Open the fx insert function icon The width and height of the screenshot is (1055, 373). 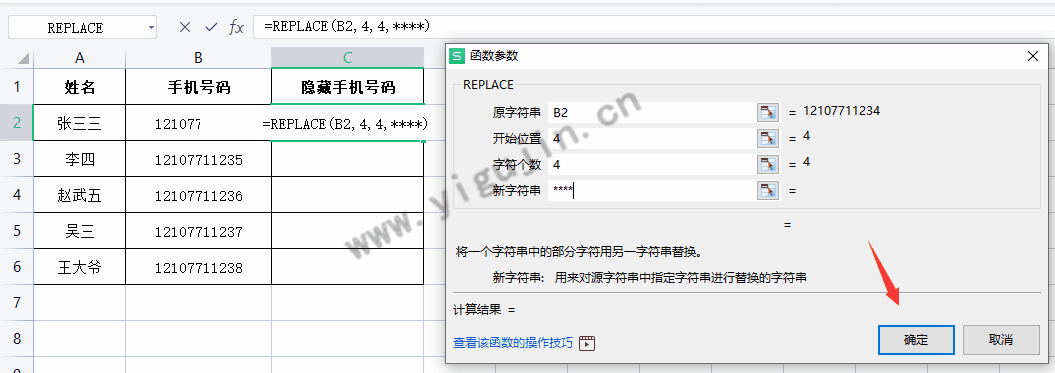click(x=236, y=27)
